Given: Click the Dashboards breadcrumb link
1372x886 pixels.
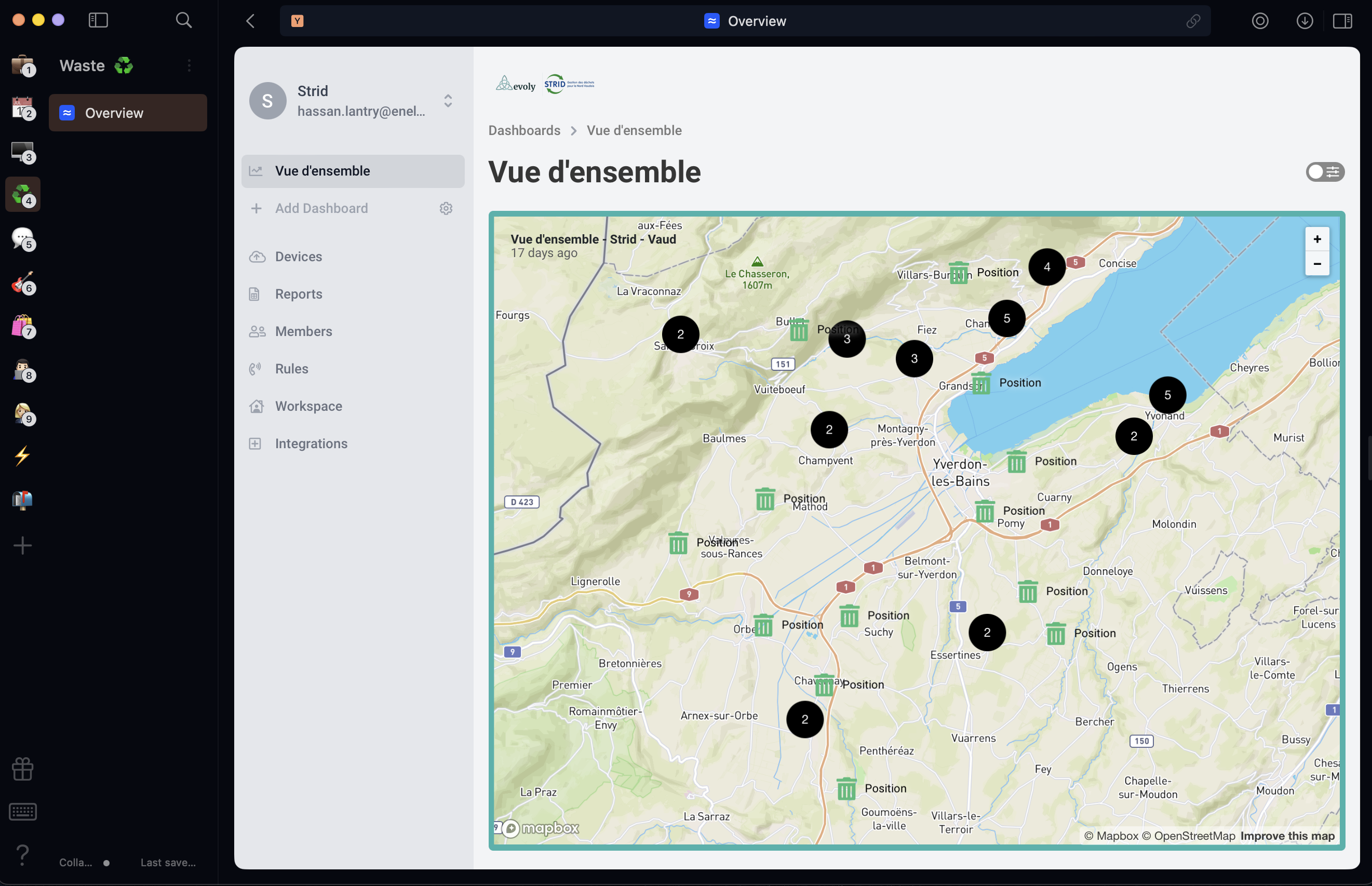Looking at the screenshot, I should (524, 130).
